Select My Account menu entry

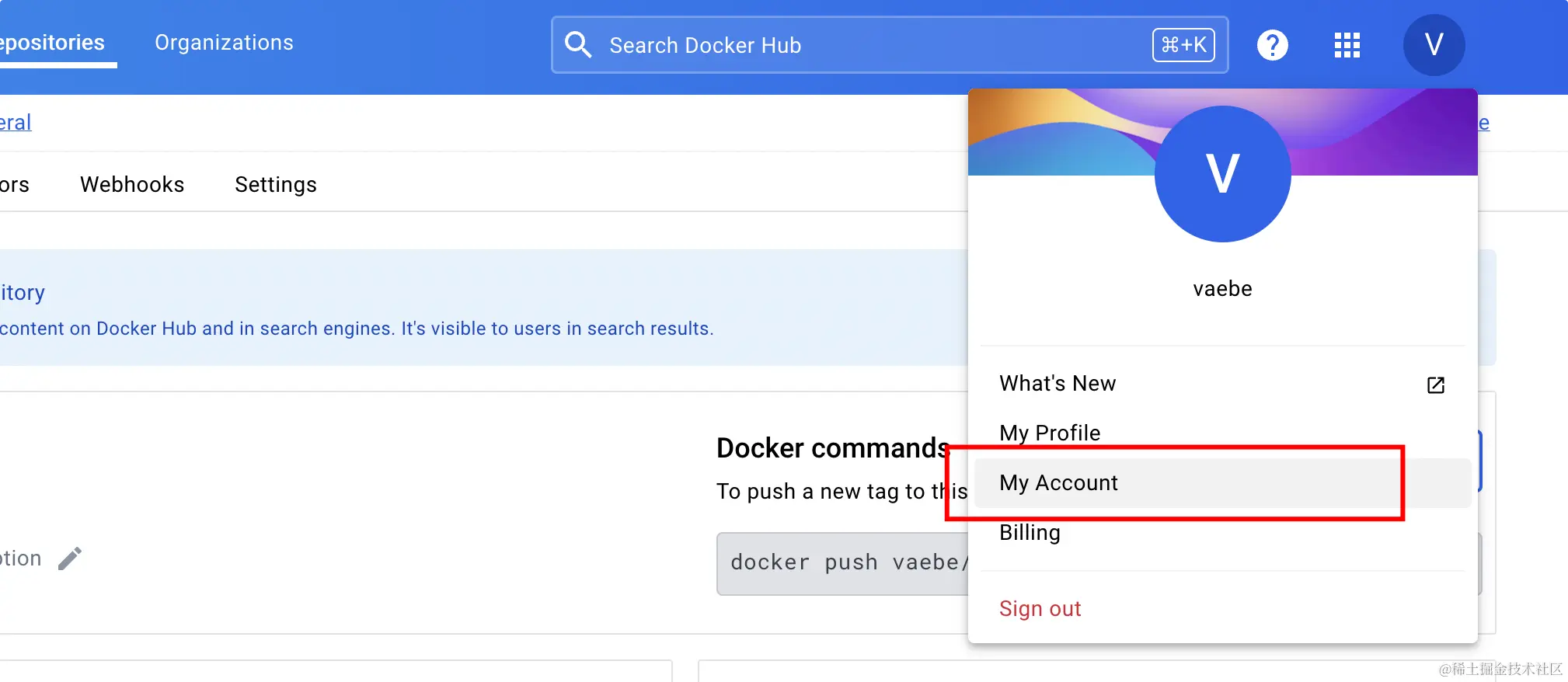click(1222, 483)
